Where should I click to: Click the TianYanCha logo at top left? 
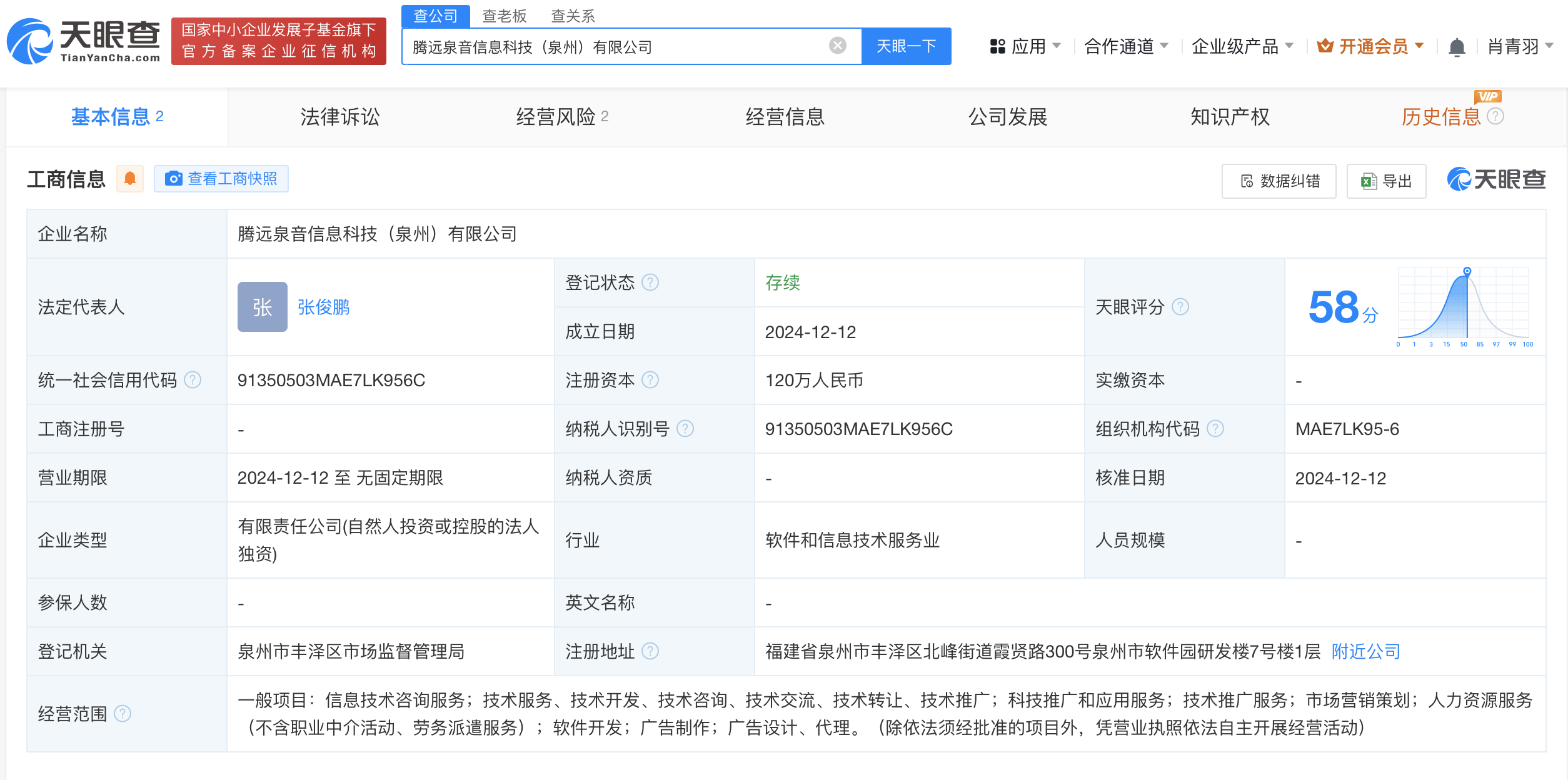84,41
